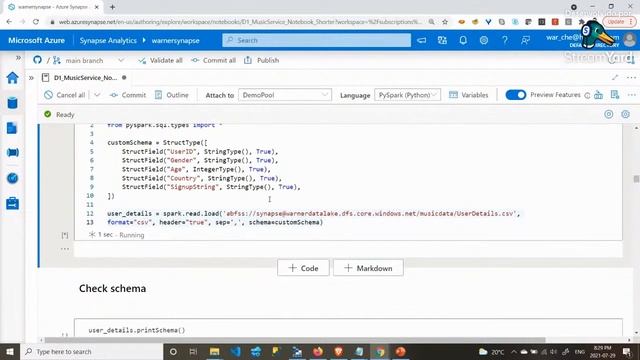
Task: Open the configure session gear icon
Action: 625,114
